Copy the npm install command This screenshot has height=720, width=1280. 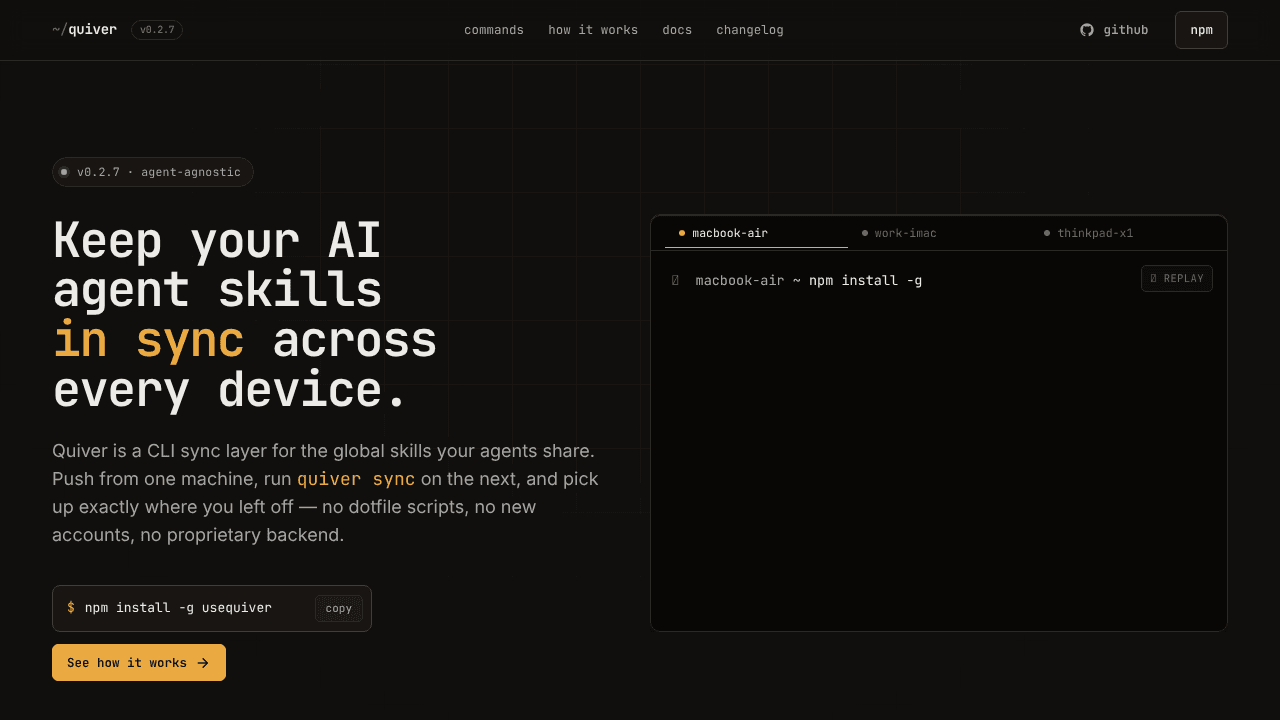(x=339, y=608)
